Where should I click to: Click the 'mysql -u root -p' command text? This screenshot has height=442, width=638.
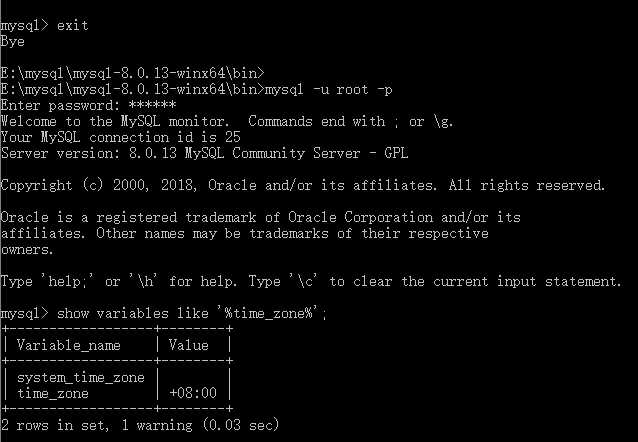(x=328, y=89)
